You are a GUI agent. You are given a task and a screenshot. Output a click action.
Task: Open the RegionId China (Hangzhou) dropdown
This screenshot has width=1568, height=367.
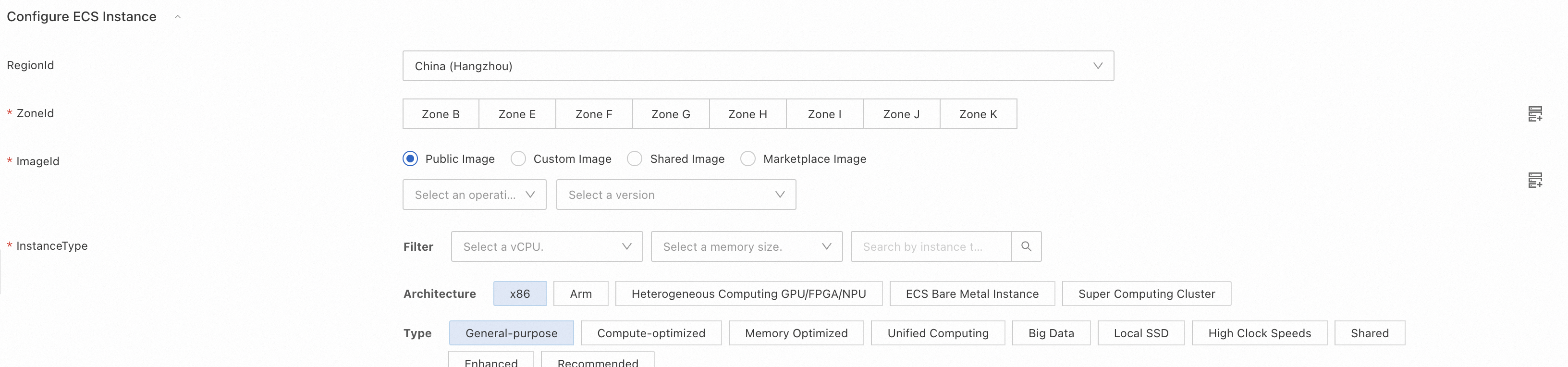(758, 66)
